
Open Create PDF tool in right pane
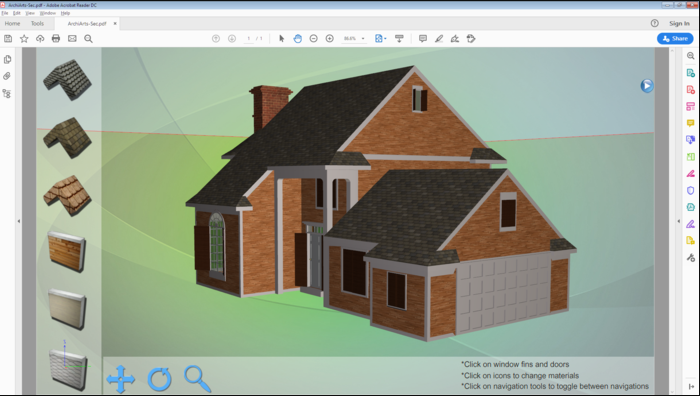[x=690, y=90]
